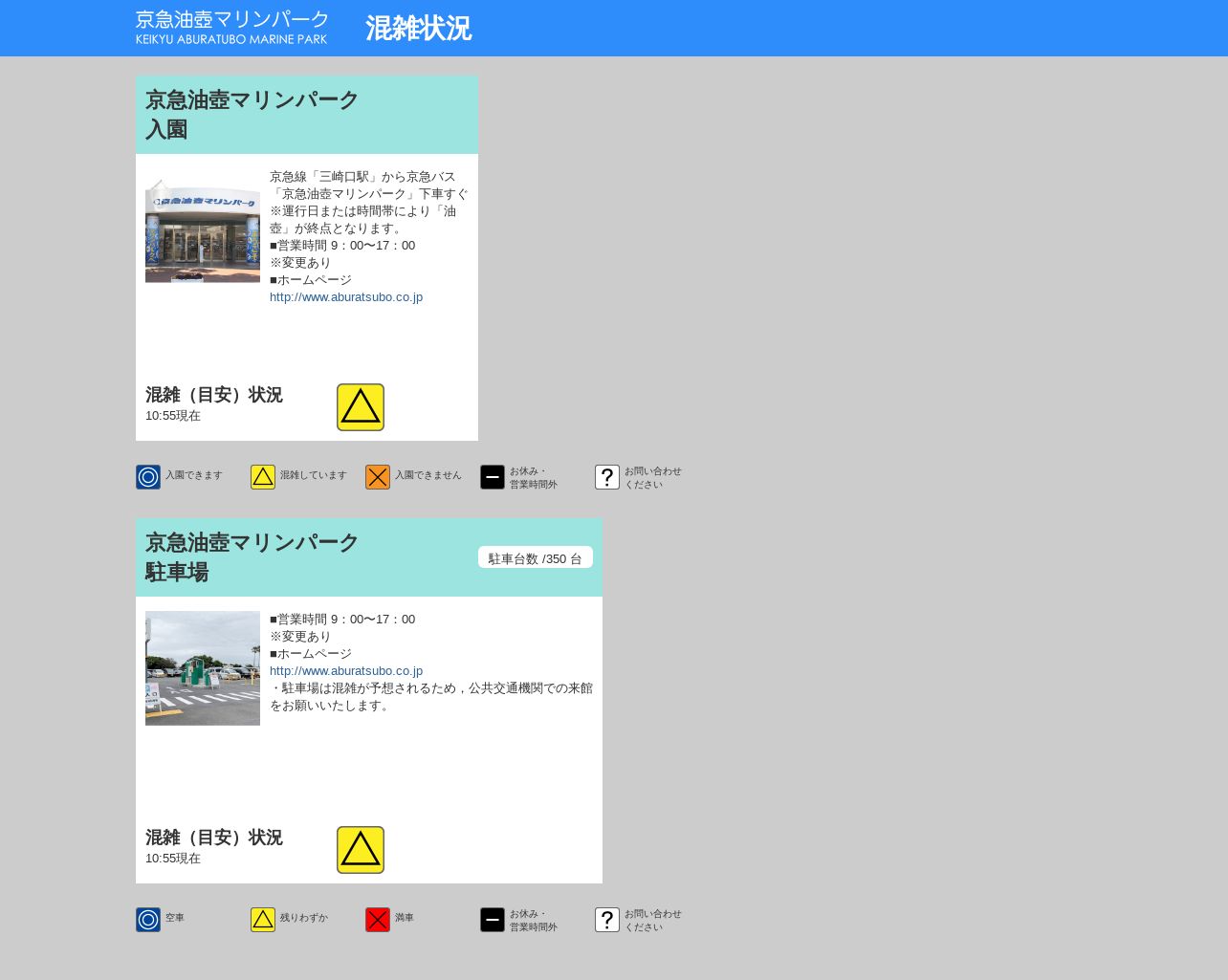Click the yellow triangle status icon for 入園
This screenshot has width=1228, height=980.
[x=361, y=407]
